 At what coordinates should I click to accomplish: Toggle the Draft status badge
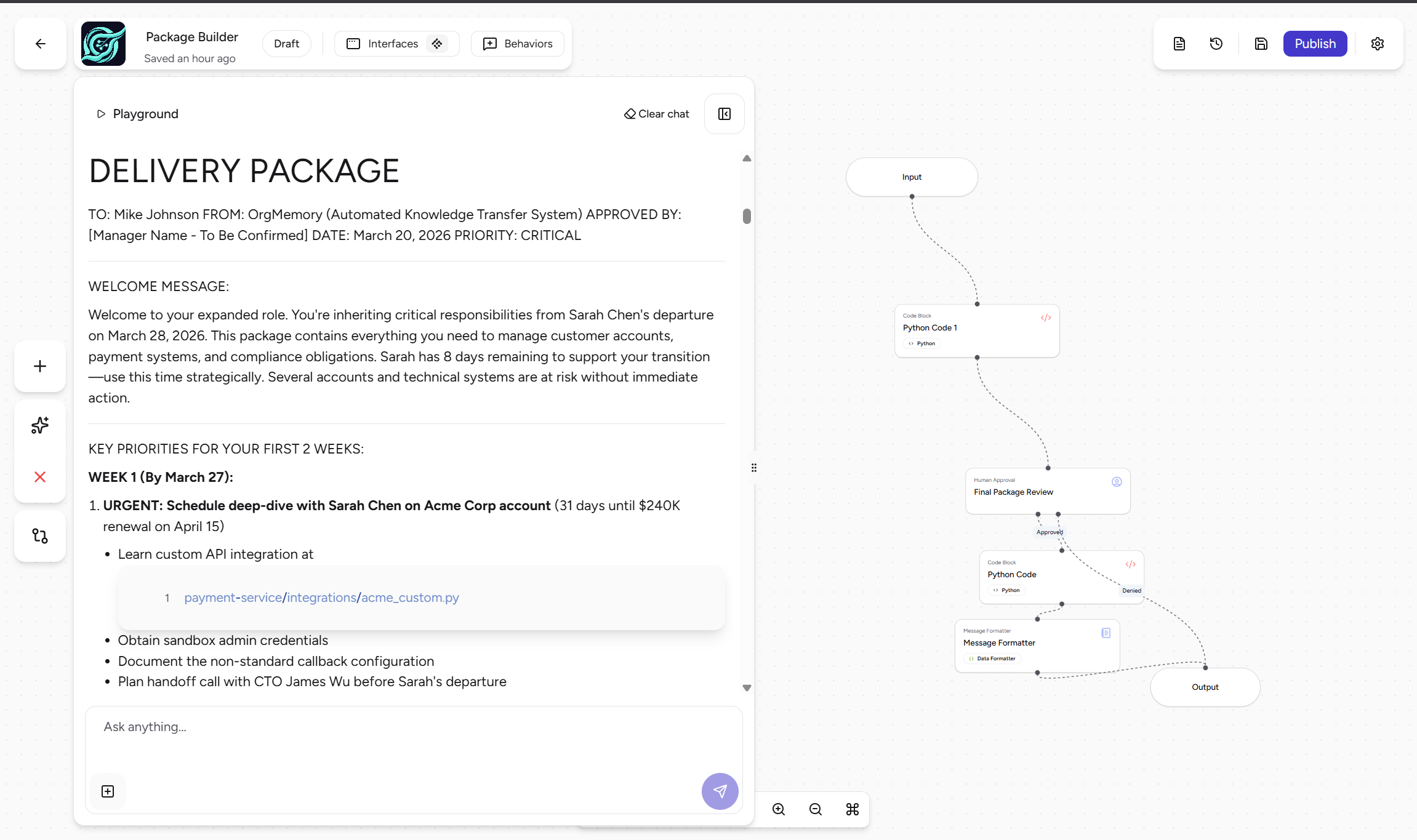[286, 44]
